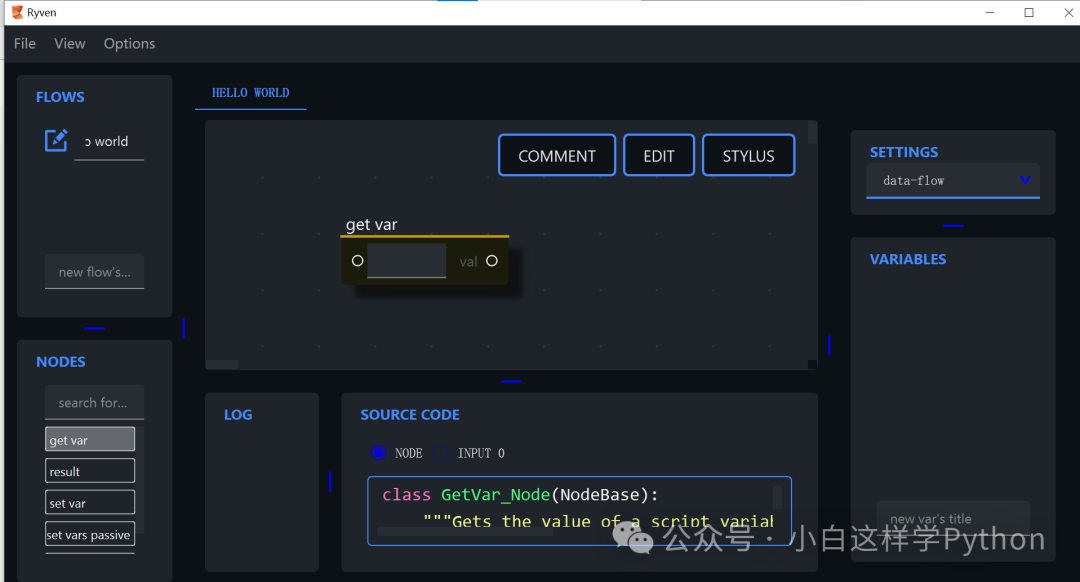The image size is (1080, 582).
Task: Maximize the Ryven window
Action: pyautogui.click(x=1029, y=12)
